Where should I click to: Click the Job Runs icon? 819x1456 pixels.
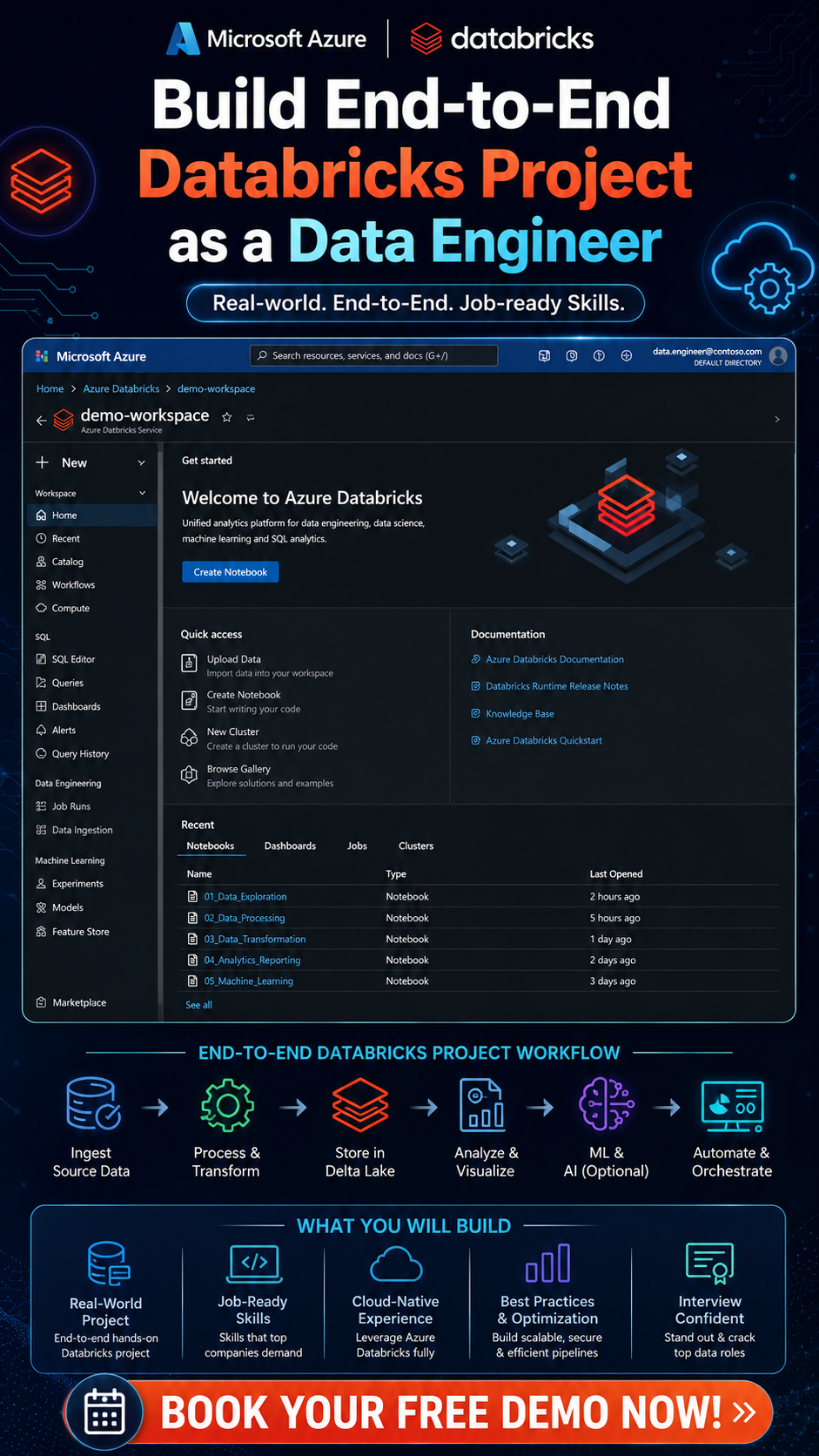41,806
